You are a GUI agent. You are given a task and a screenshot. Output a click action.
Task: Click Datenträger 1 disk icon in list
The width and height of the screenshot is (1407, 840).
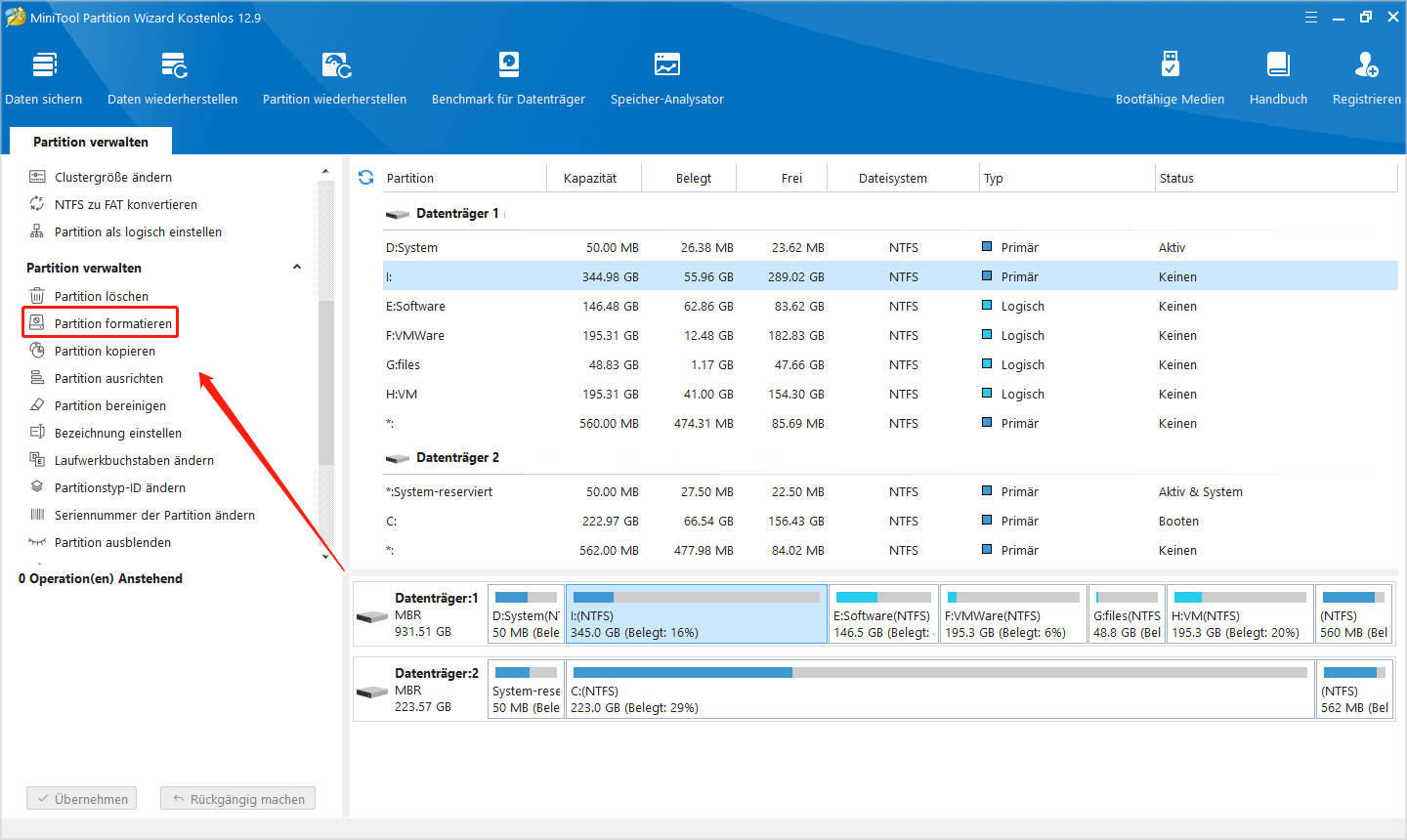pyautogui.click(x=397, y=214)
